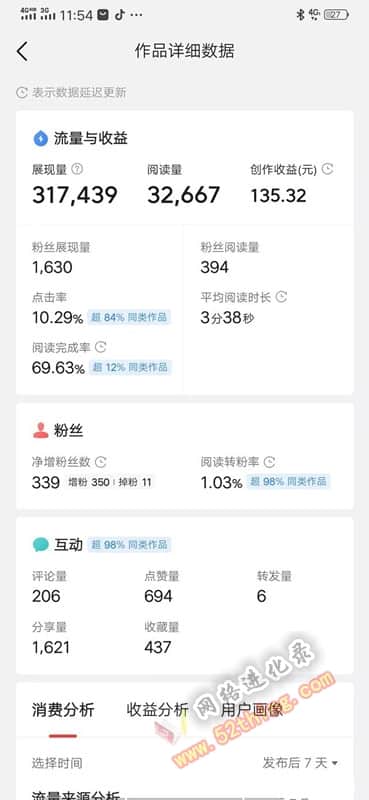
Task: Switch to the 消费分析 tab
Action: (63, 710)
